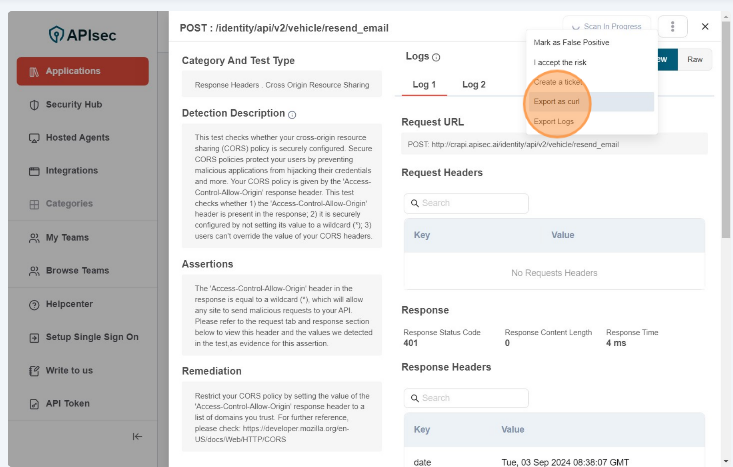This screenshot has height=467, width=733.
Task: Click the info icon beside Detection Description
Action: (292, 115)
